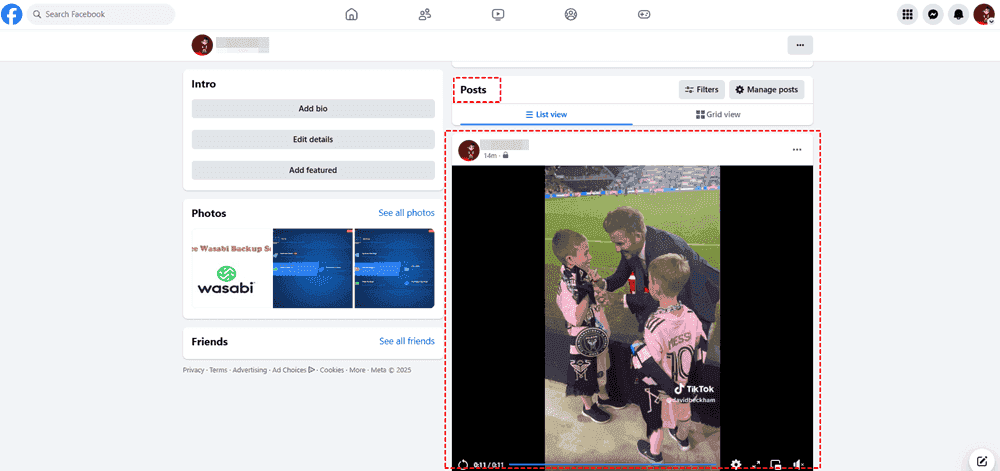This screenshot has width=1000, height=471.
Task: Open Messenger from the top bar
Action: (x=933, y=14)
